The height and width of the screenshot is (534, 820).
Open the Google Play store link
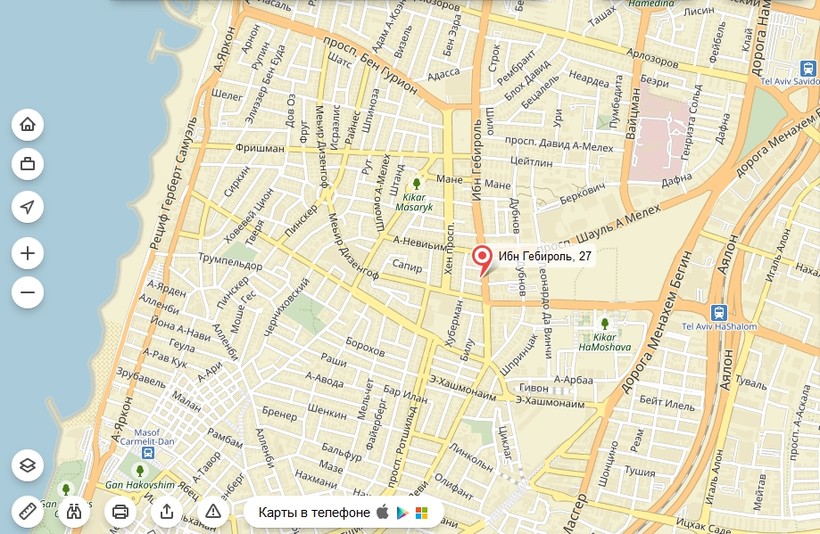[402, 513]
